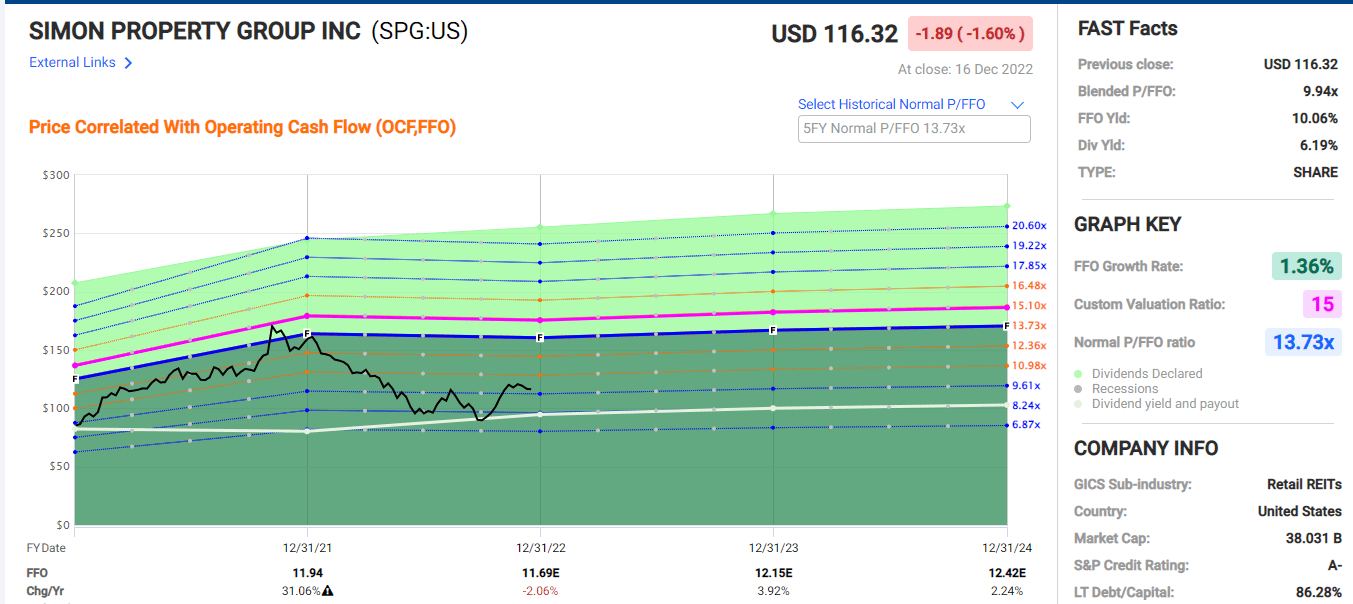Click the 15.10x multiple label
This screenshot has height=604, width=1353.
coord(1029,306)
